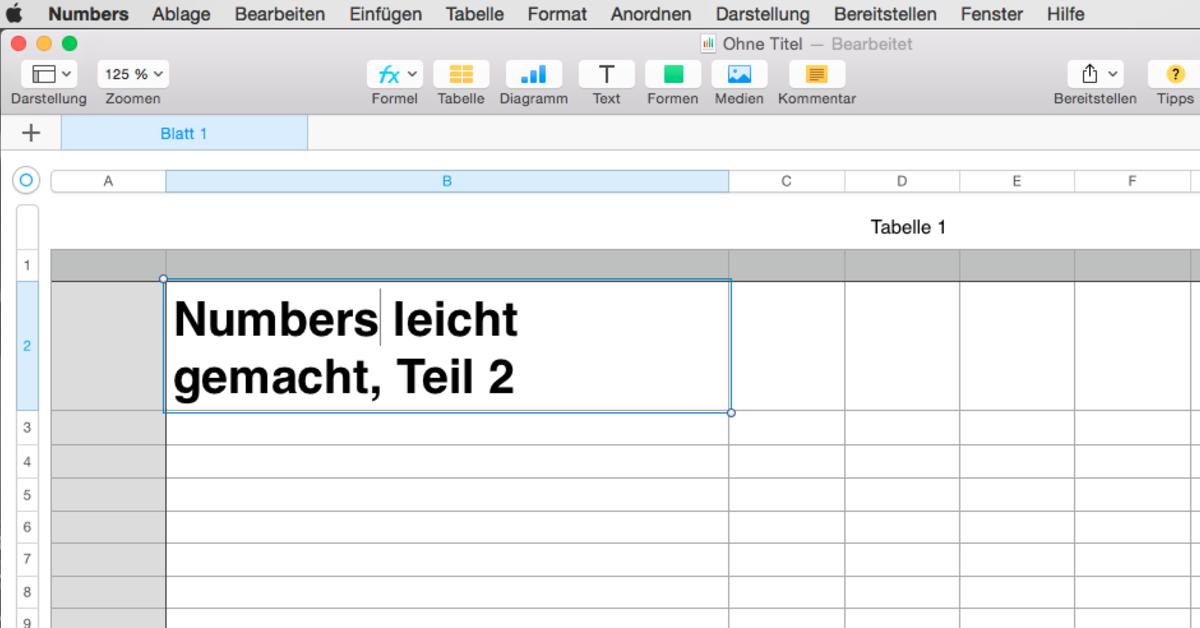The image size is (1200, 628).
Task: Select row 2 header
Action: [27, 346]
